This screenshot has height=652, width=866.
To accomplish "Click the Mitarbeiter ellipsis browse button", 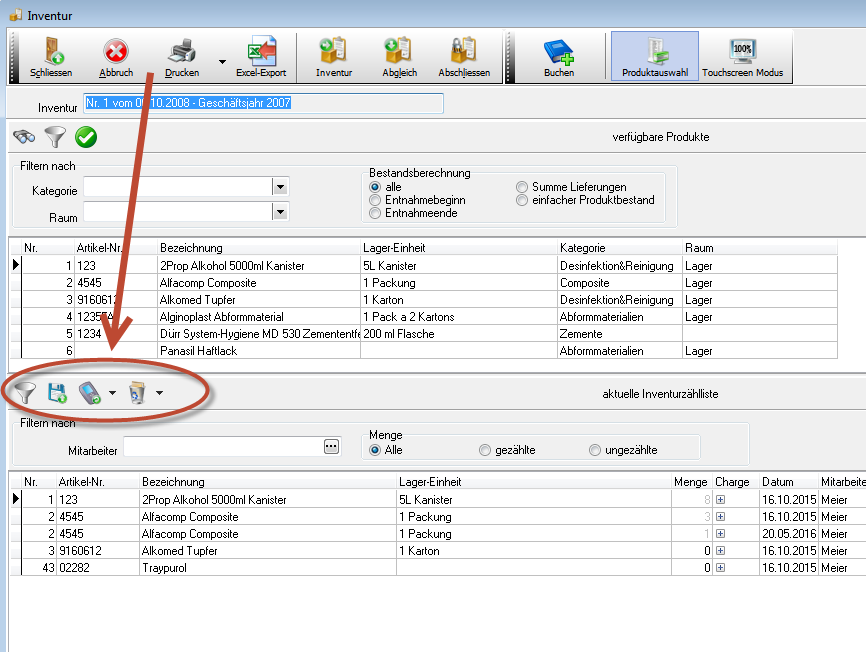I will [332, 447].
